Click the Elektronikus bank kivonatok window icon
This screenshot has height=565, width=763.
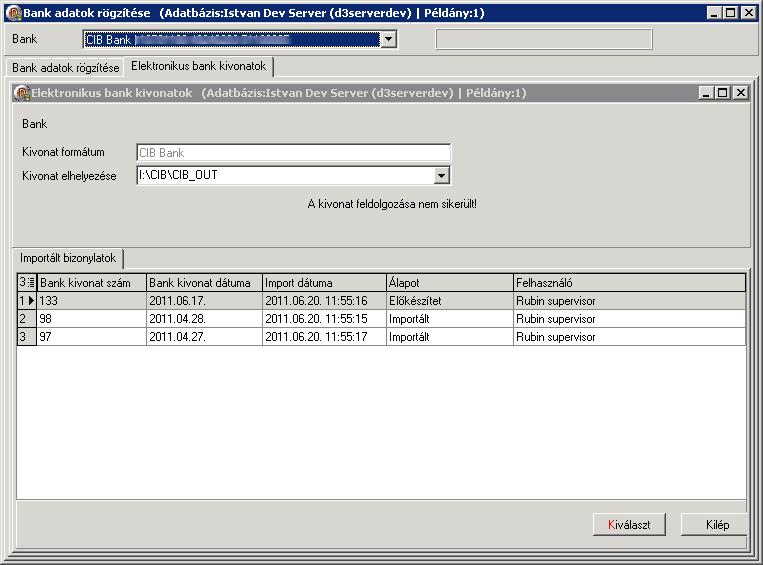tap(22, 92)
